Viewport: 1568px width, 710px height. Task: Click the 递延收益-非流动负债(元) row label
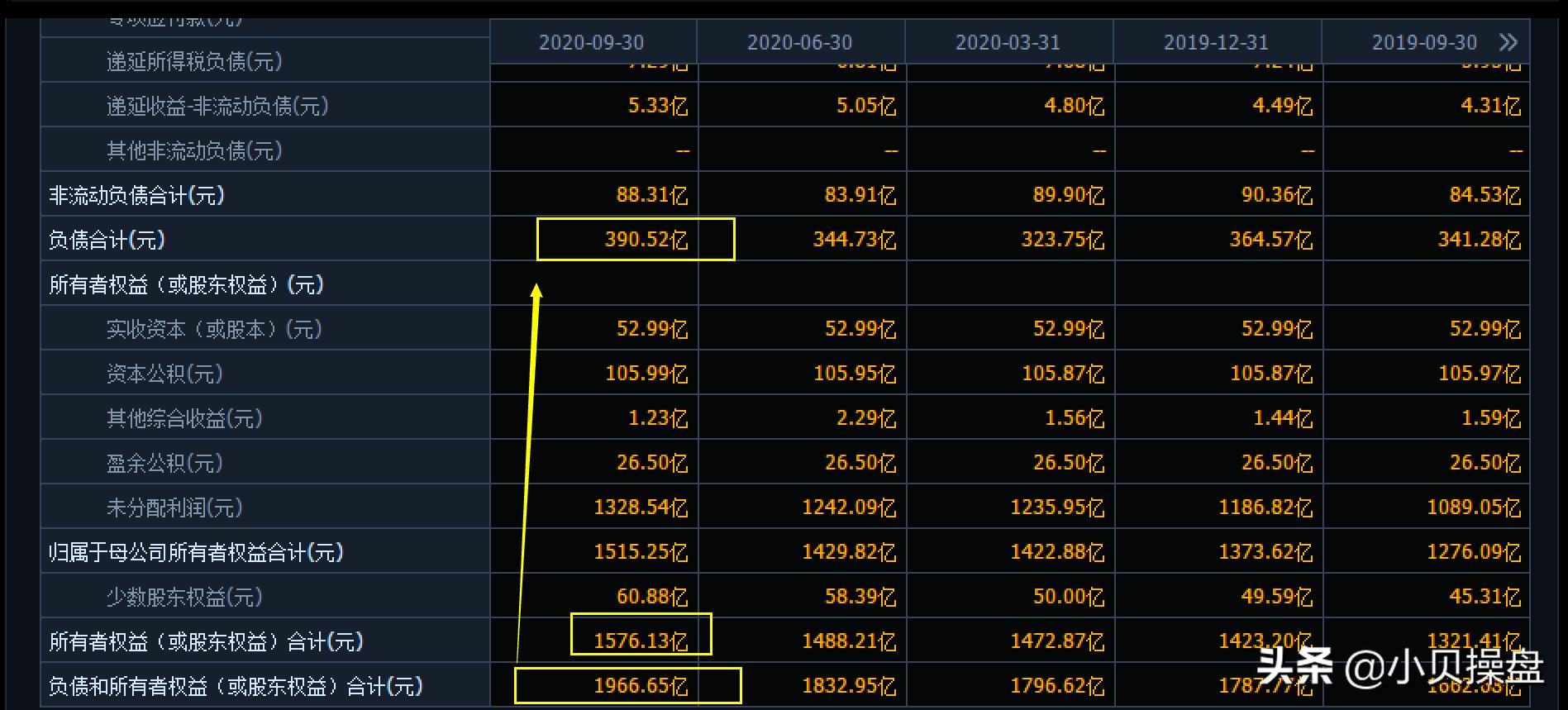point(217,106)
